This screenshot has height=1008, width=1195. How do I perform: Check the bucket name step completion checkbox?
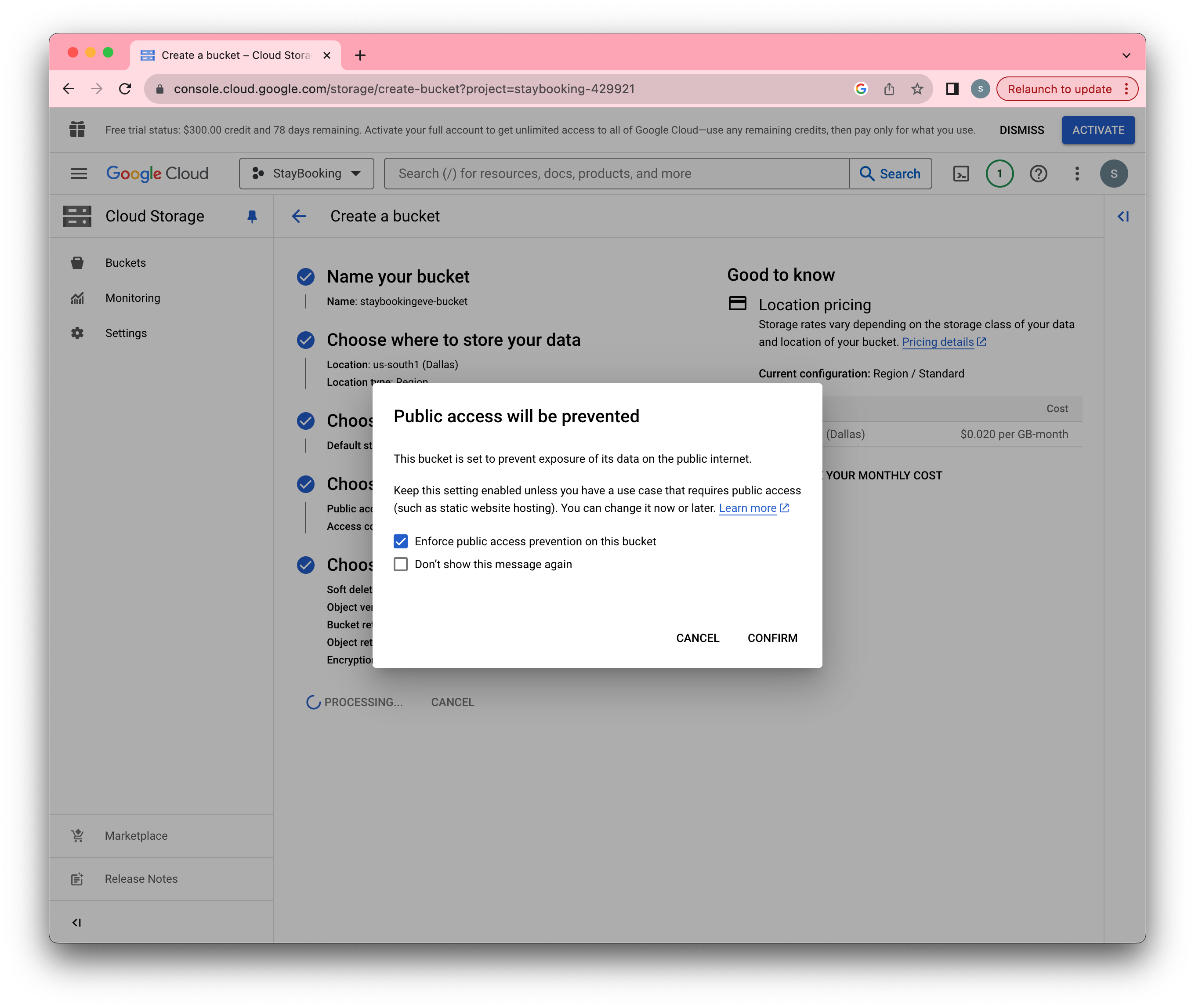tap(306, 276)
